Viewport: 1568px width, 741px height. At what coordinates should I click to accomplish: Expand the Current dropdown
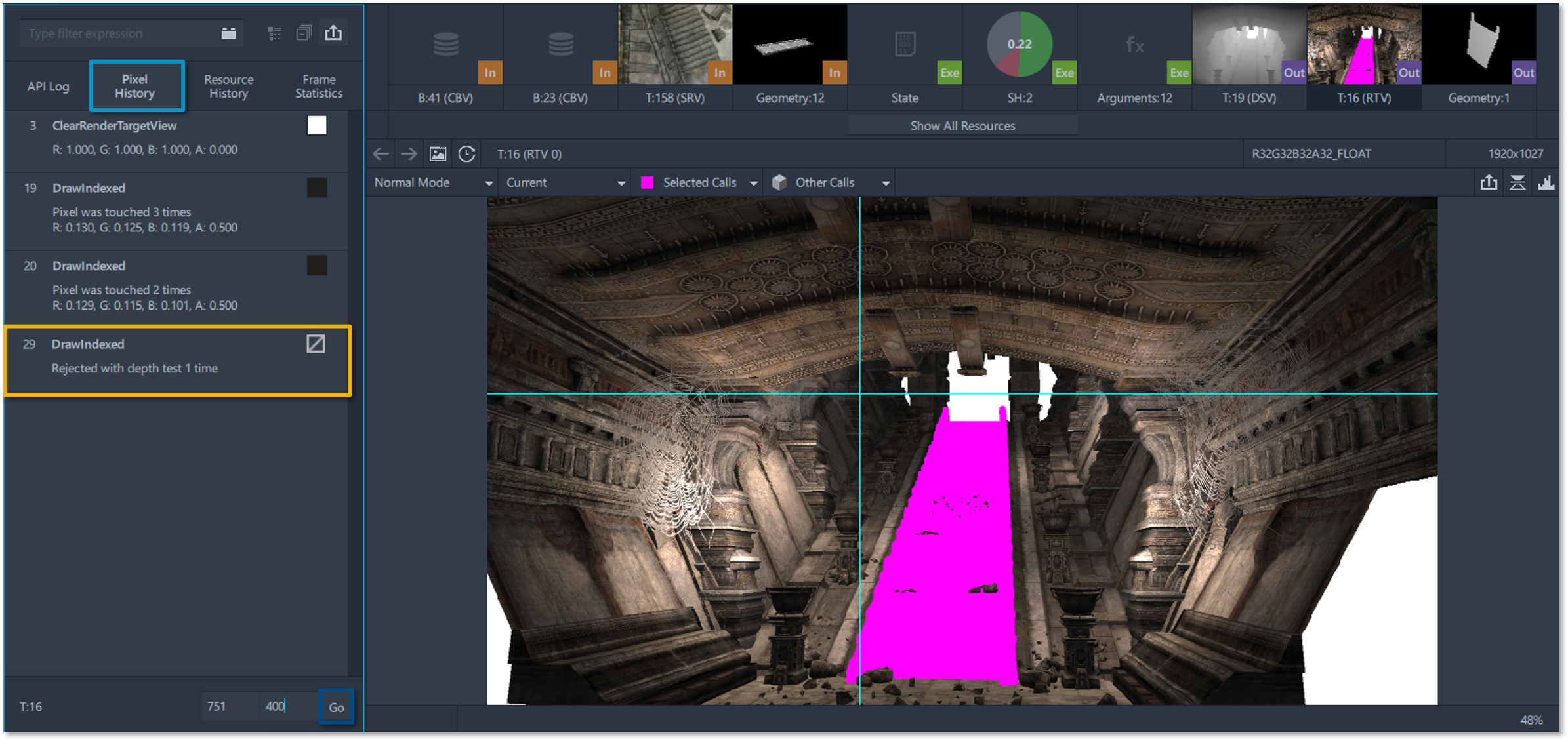coord(564,183)
